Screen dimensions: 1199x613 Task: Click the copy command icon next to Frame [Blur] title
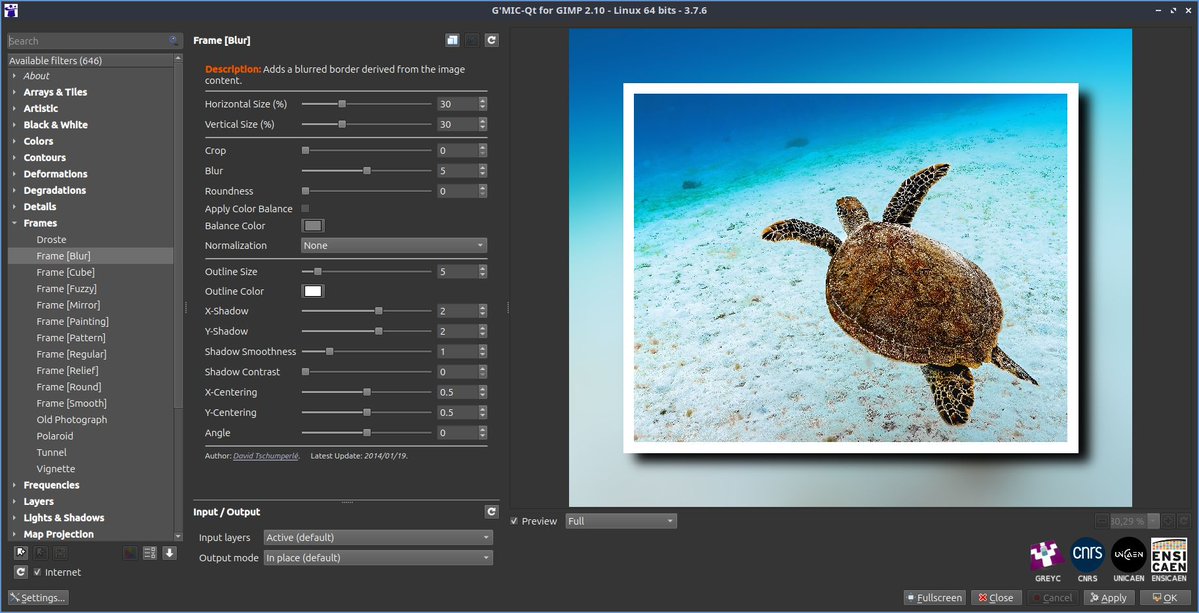[x=453, y=41]
